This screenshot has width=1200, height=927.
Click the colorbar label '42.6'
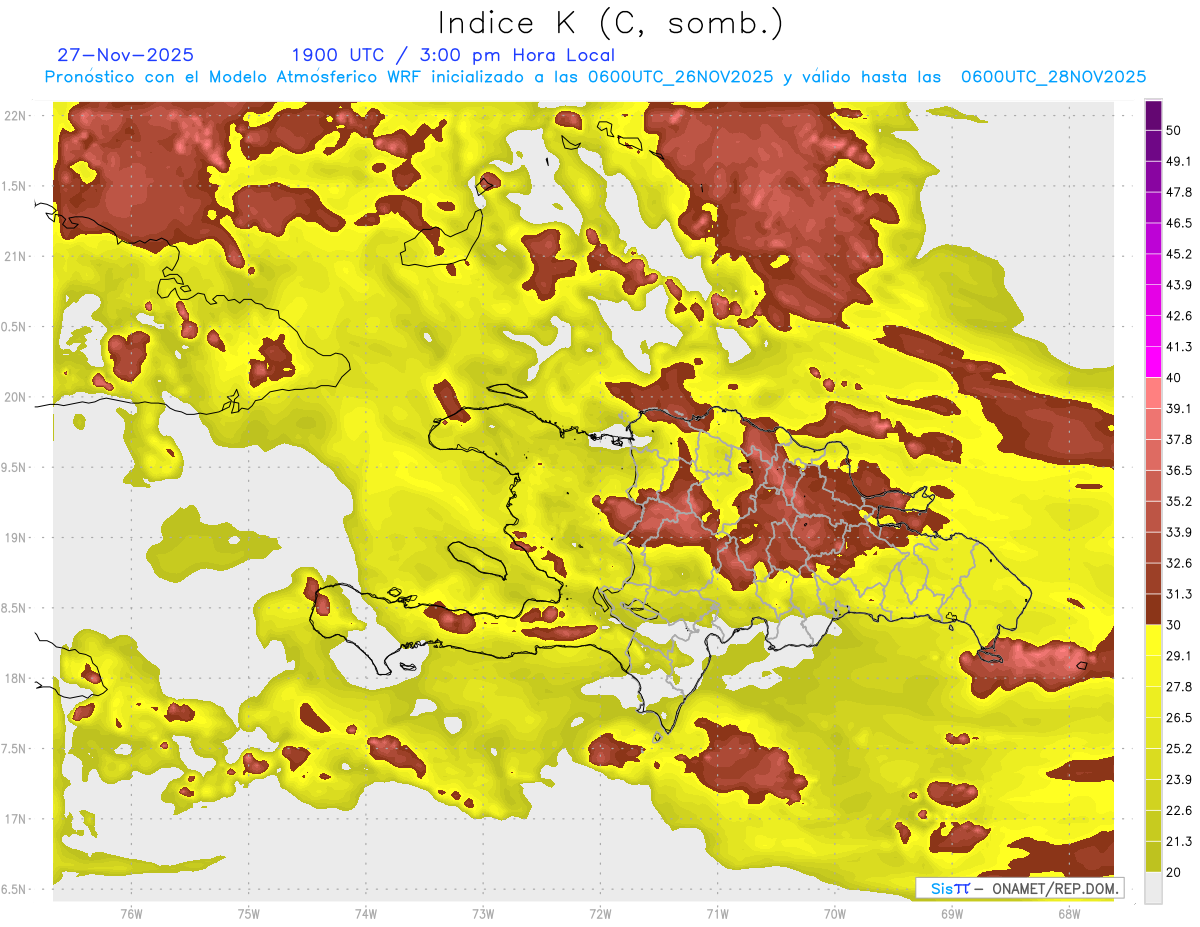click(x=1179, y=316)
